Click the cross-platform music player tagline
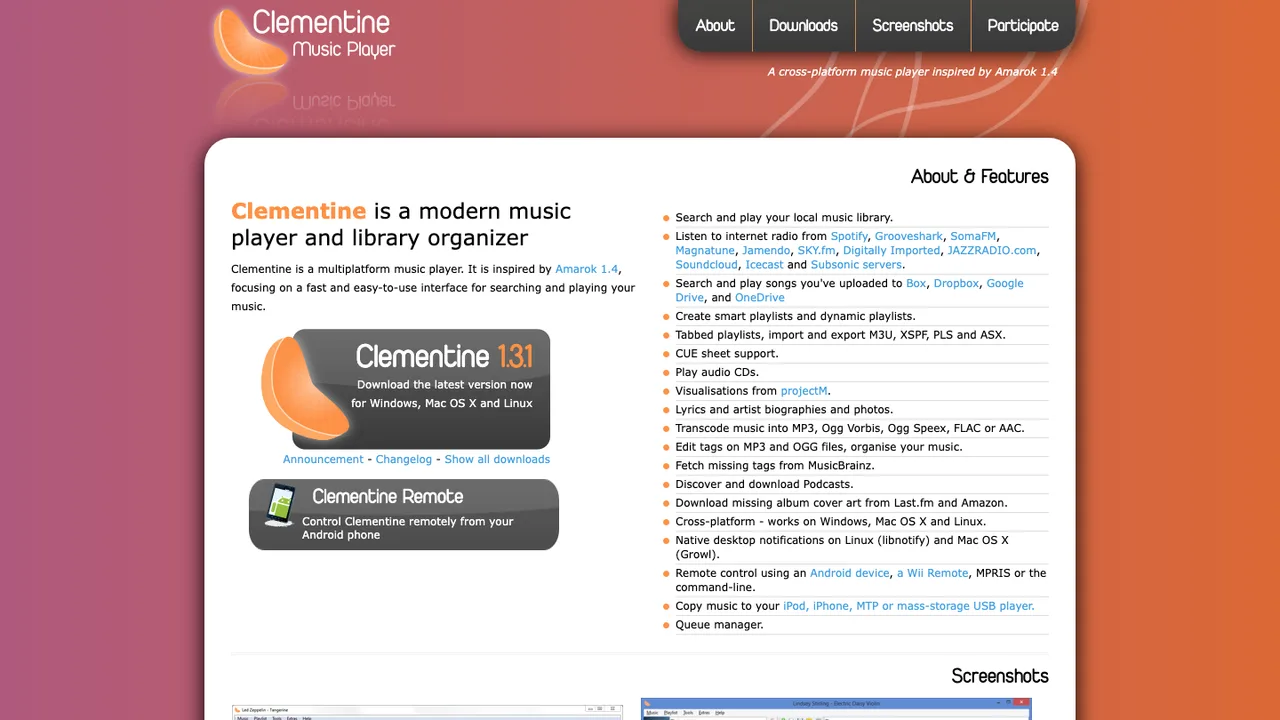 (912, 72)
